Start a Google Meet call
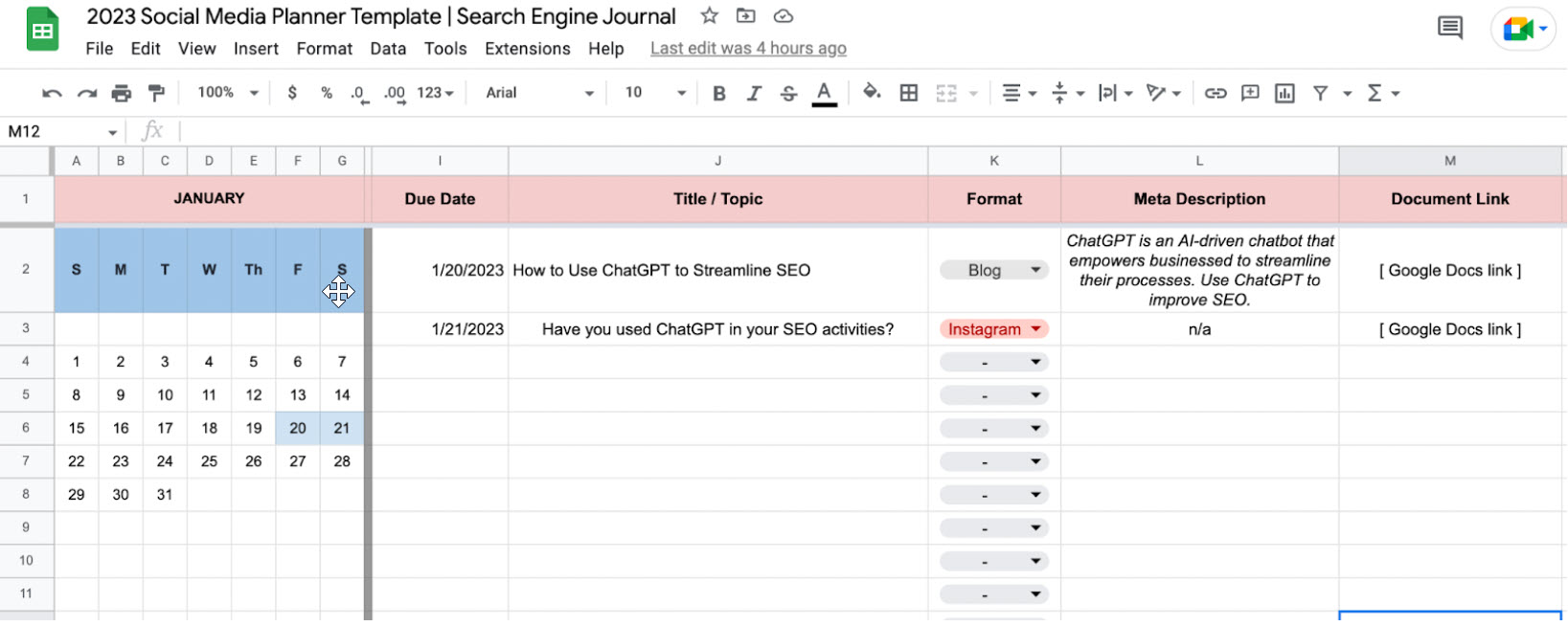This screenshot has height=626, width=1568. [x=1523, y=29]
